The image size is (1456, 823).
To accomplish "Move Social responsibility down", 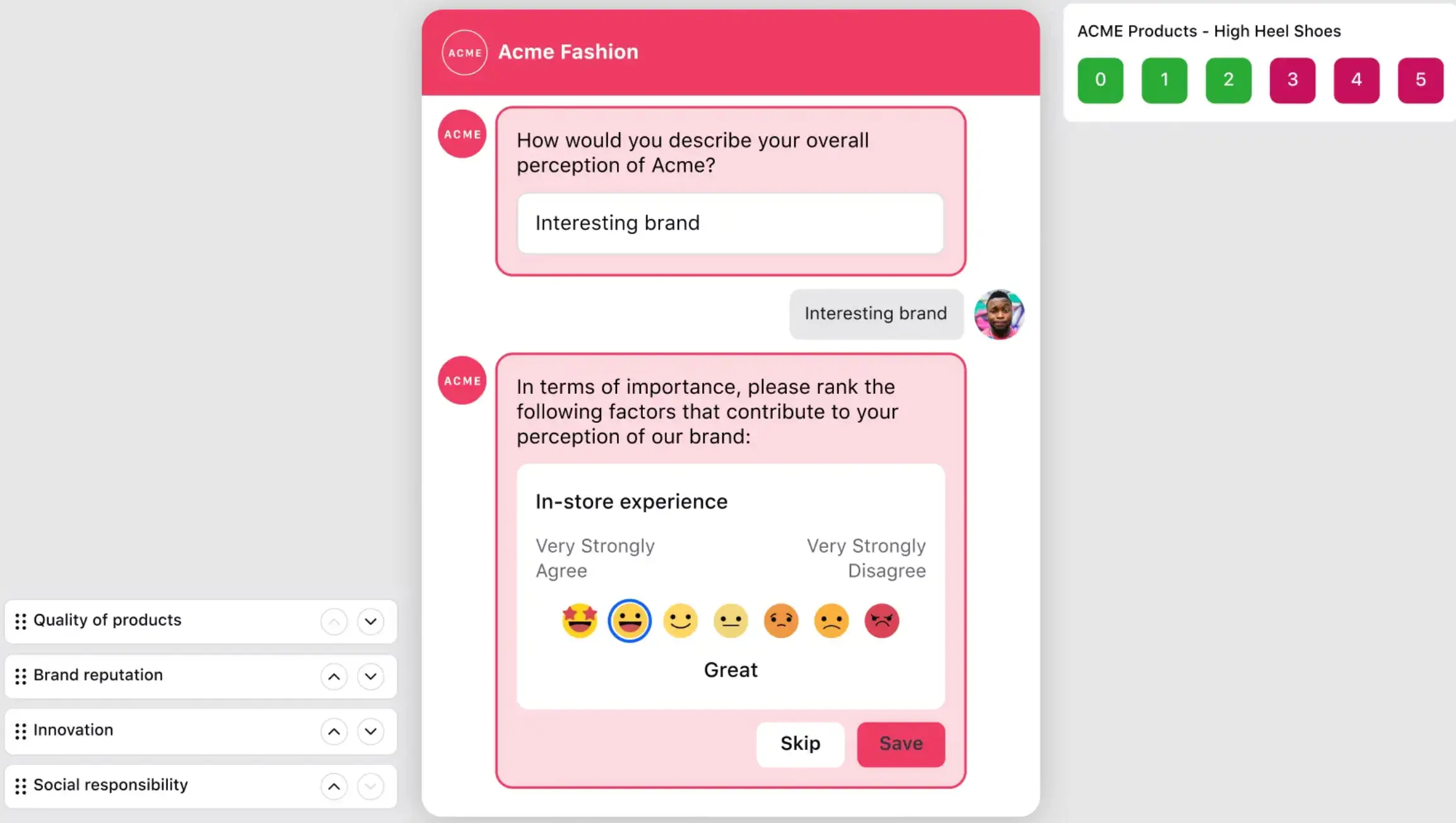I will (371, 786).
